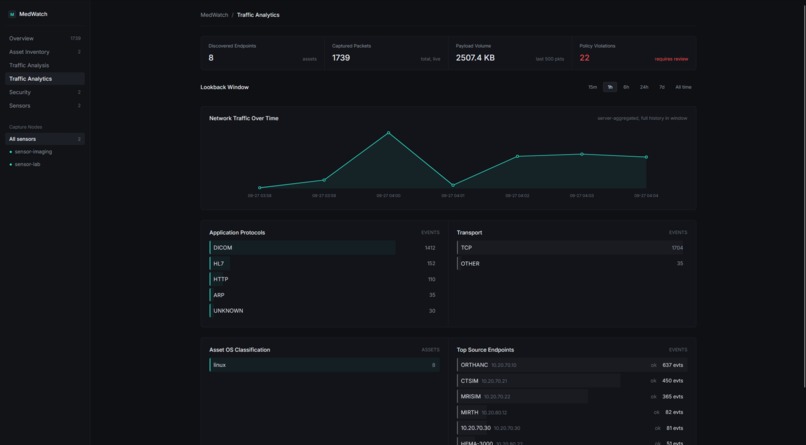This screenshot has width=806, height=445.
Task: Click the peak chart point at 04:00
Action: 388,133
